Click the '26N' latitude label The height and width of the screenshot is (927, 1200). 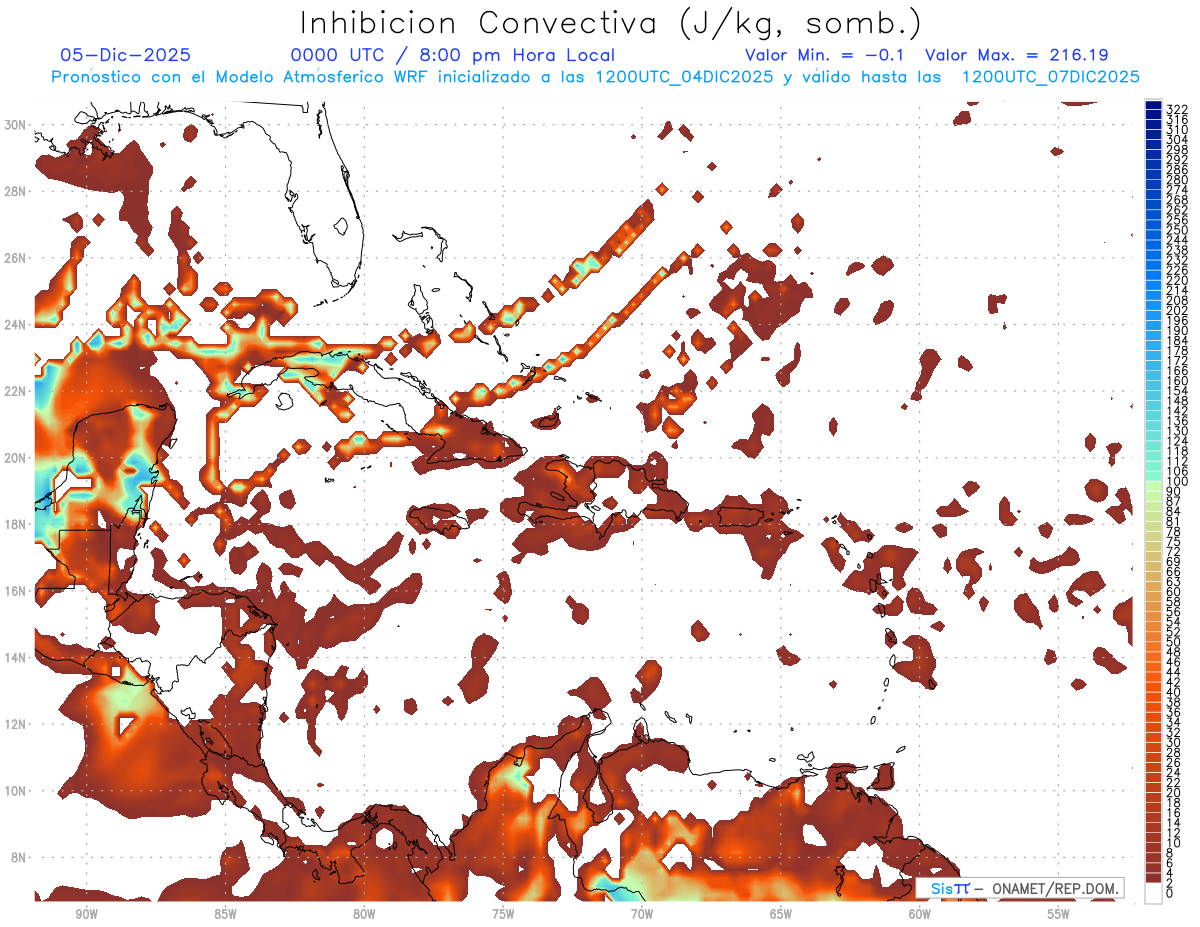tap(16, 257)
